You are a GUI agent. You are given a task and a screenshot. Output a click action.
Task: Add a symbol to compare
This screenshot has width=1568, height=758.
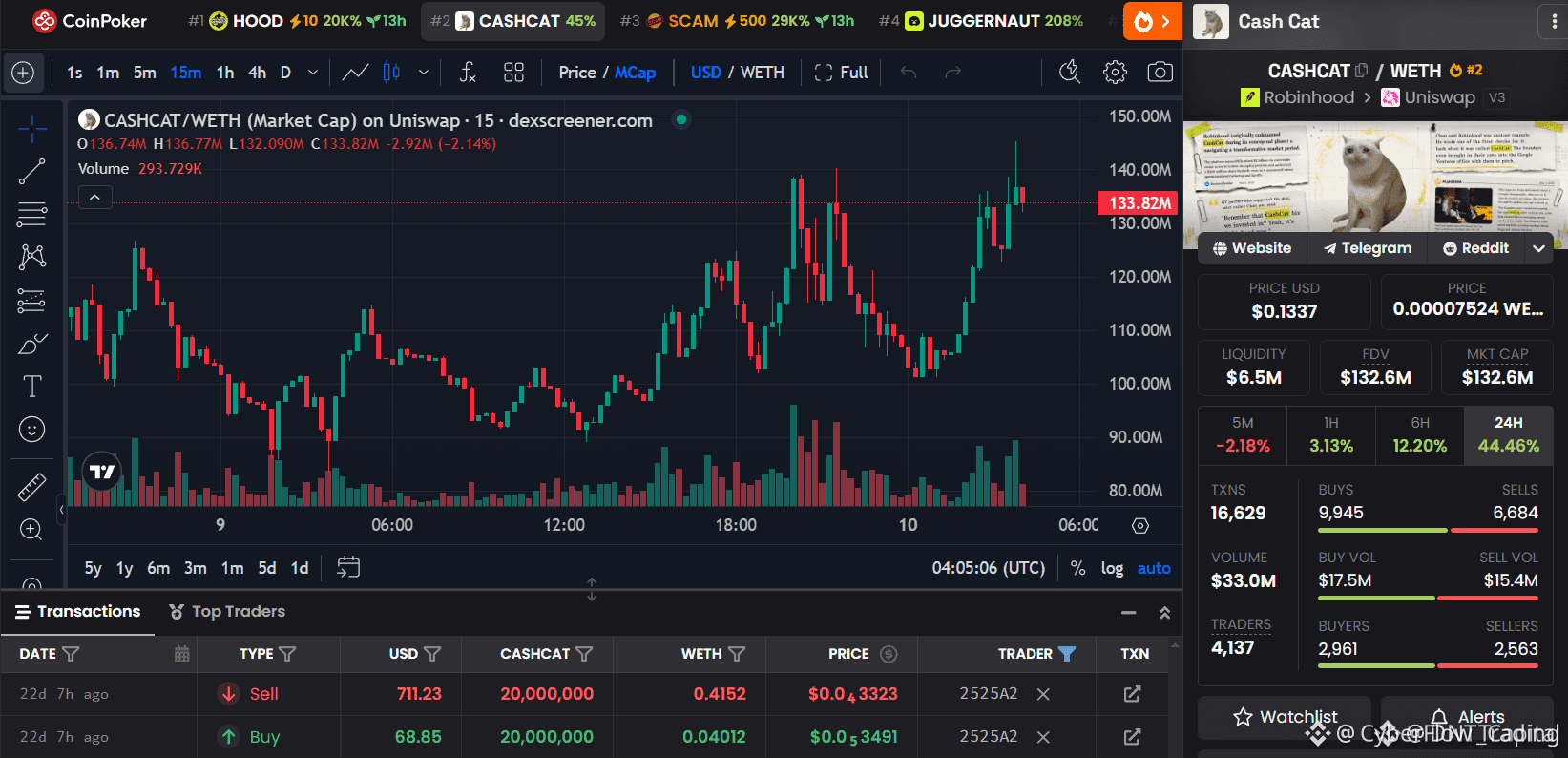23,73
